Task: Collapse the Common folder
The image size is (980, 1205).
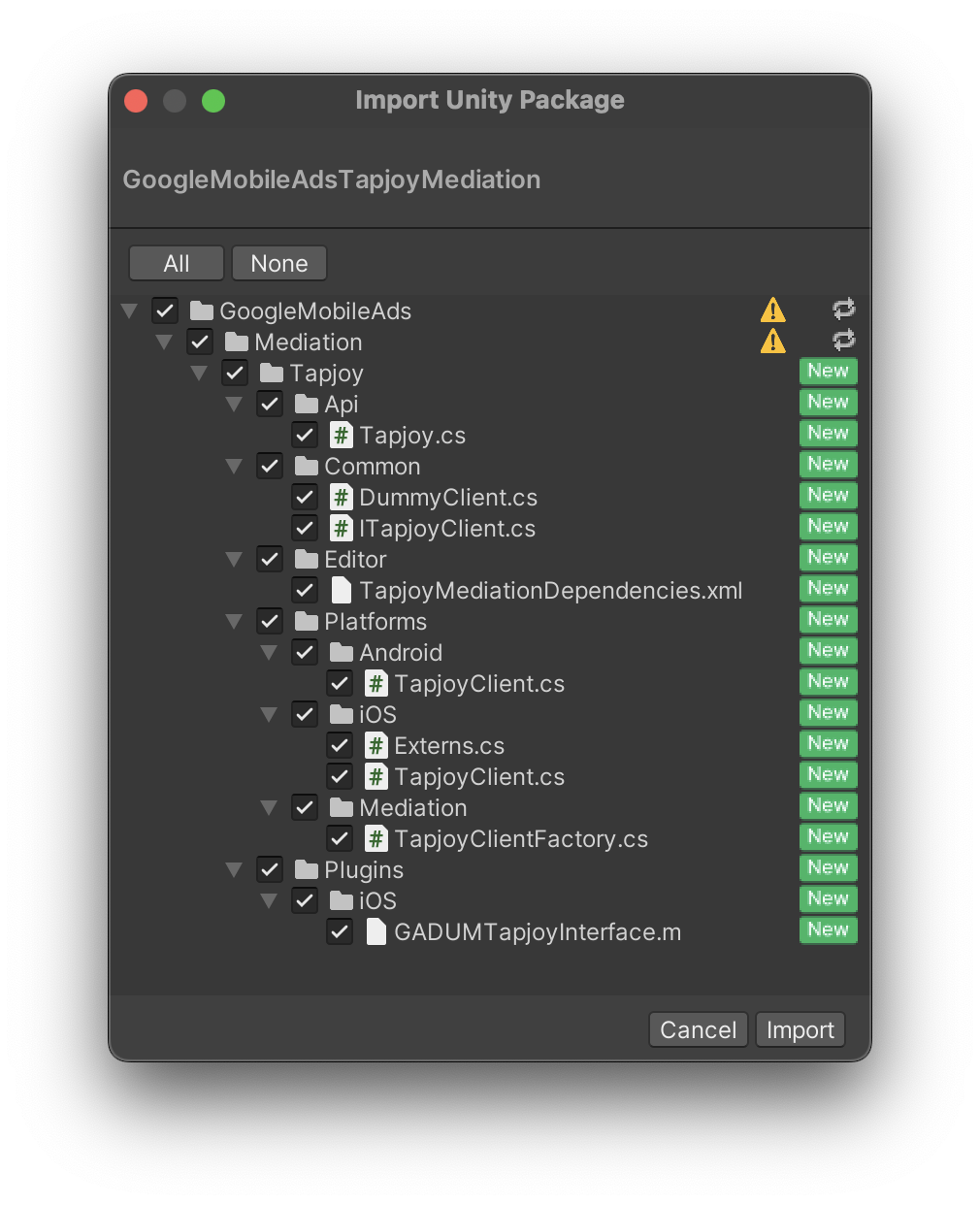Action: (x=234, y=467)
